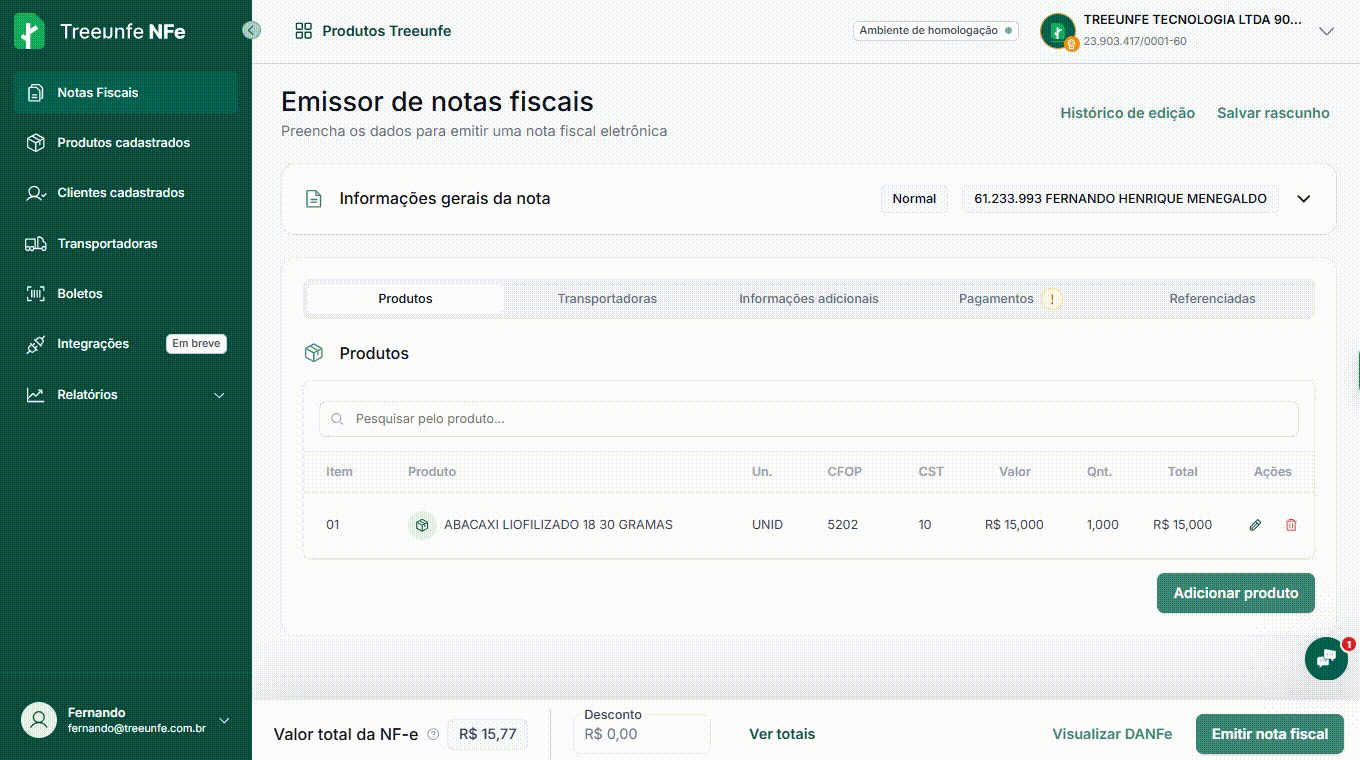Click the Pagamentos warning badge icon
1360x760 pixels.
pyautogui.click(x=1051, y=299)
